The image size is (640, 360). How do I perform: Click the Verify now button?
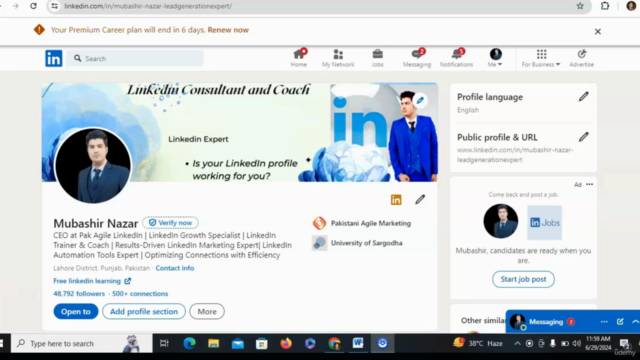click(171, 222)
